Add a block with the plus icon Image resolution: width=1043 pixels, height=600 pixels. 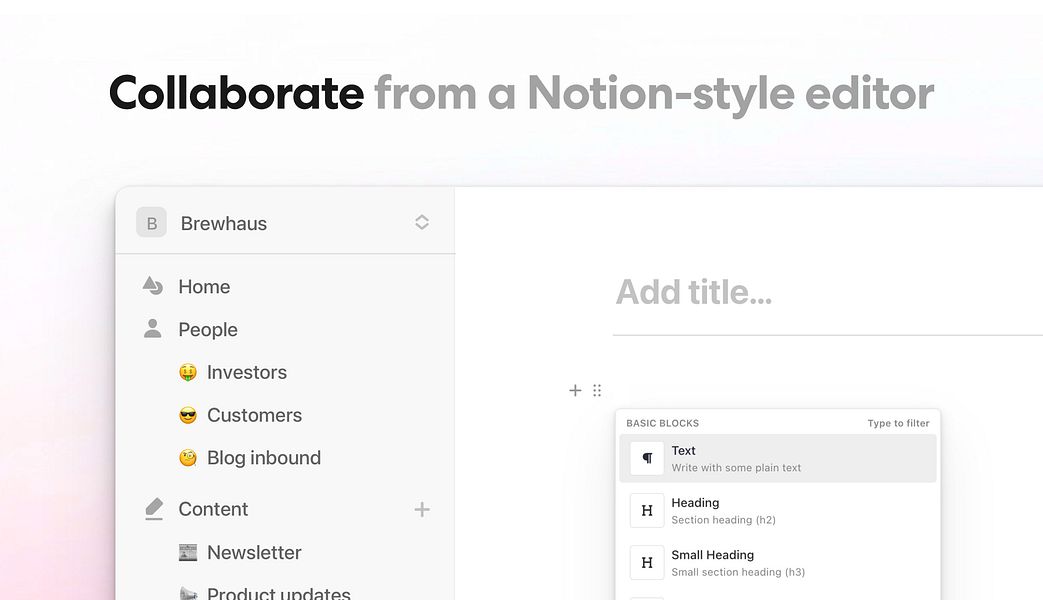point(575,390)
